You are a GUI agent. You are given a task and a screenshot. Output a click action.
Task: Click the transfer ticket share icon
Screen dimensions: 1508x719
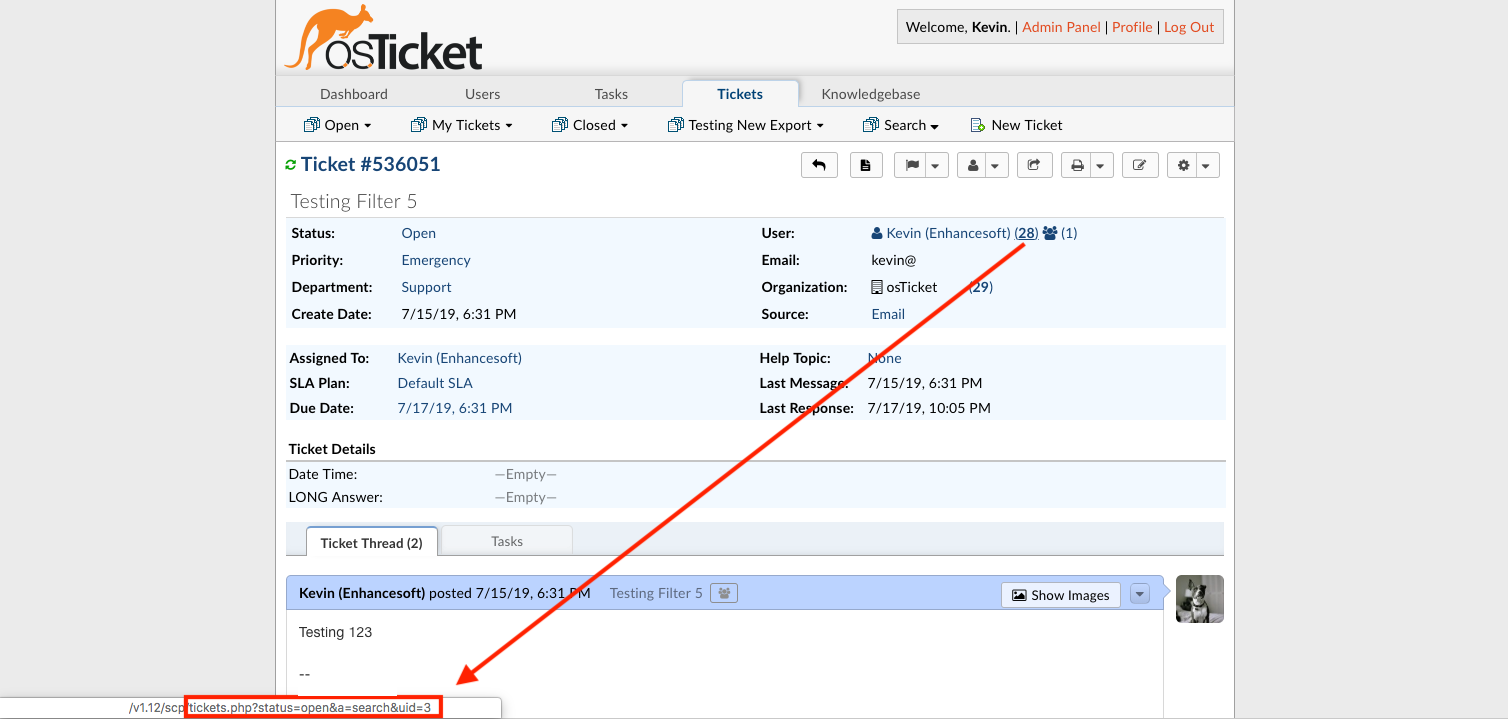click(1034, 164)
